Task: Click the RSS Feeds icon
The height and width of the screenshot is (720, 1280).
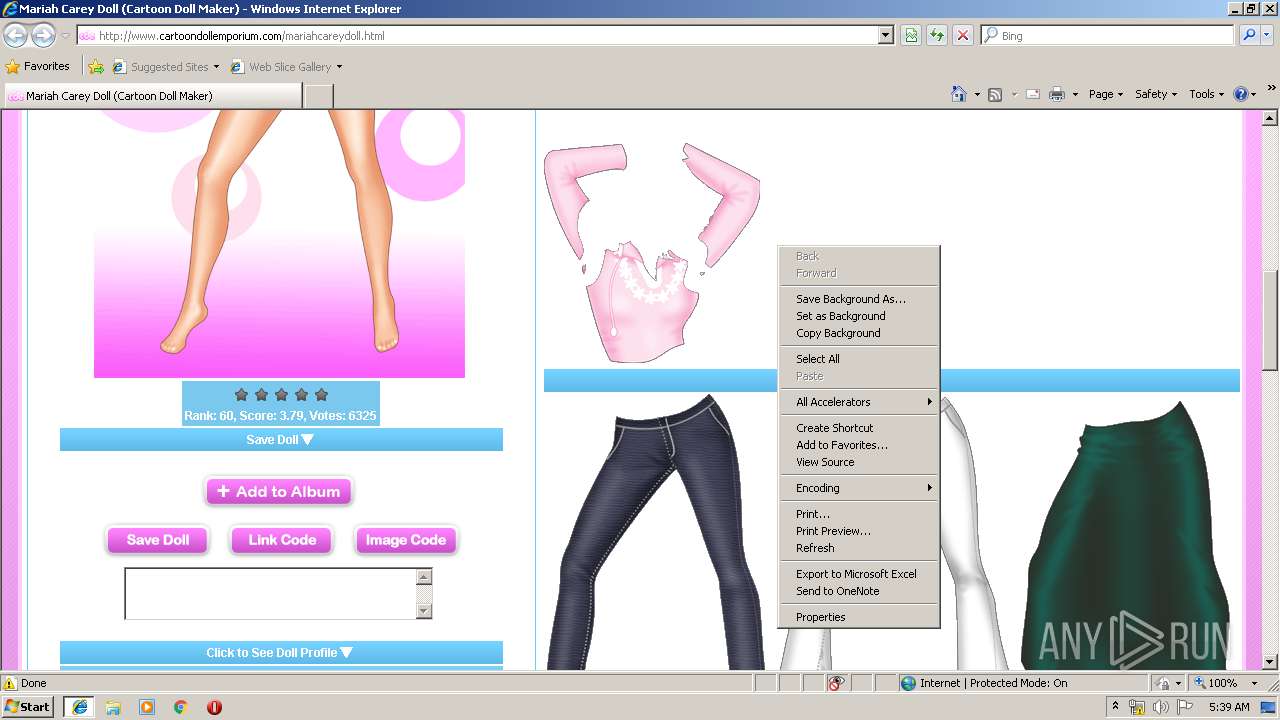Action: coord(995,94)
